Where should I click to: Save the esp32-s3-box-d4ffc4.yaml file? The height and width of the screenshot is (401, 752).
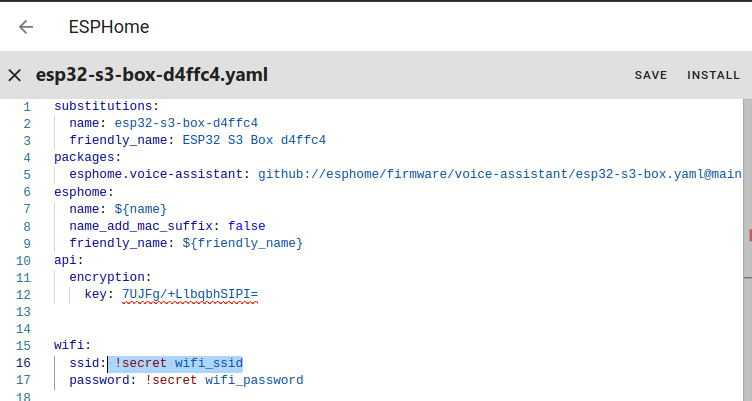(x=651, y=75)
